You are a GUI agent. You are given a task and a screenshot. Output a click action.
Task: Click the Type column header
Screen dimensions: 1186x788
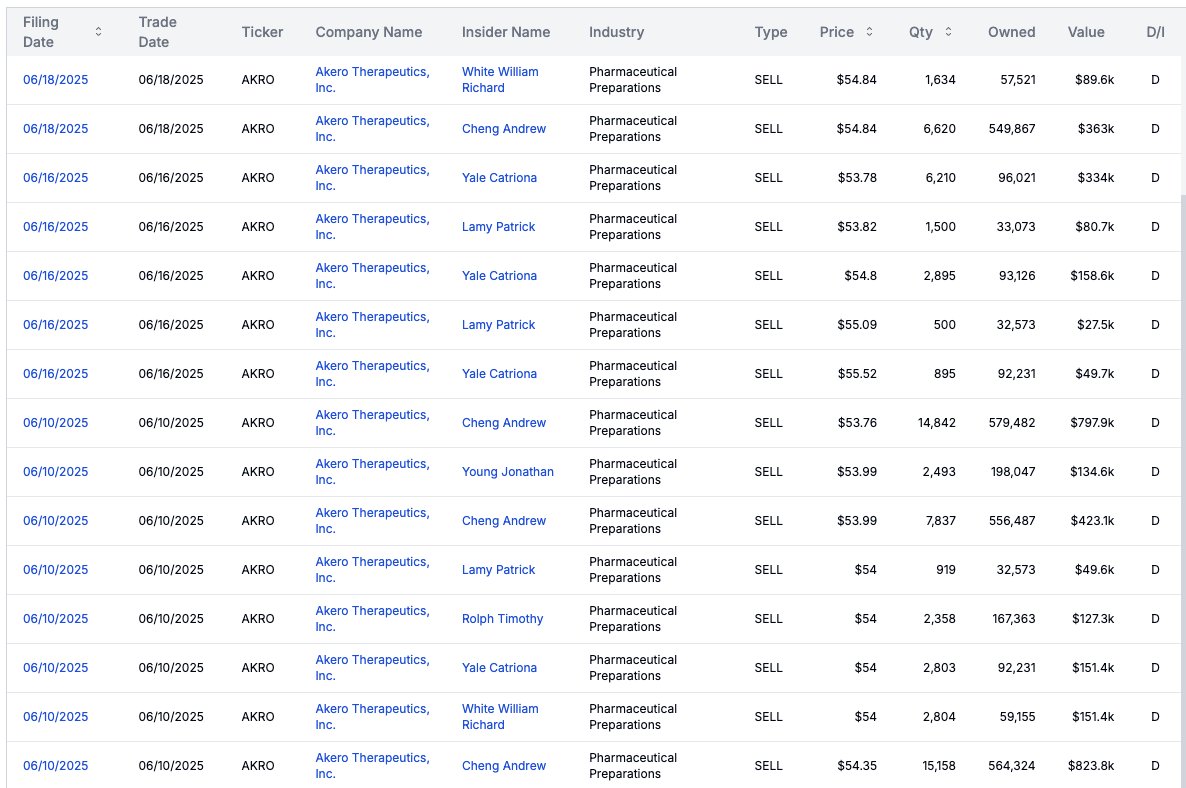coord(771,32)
